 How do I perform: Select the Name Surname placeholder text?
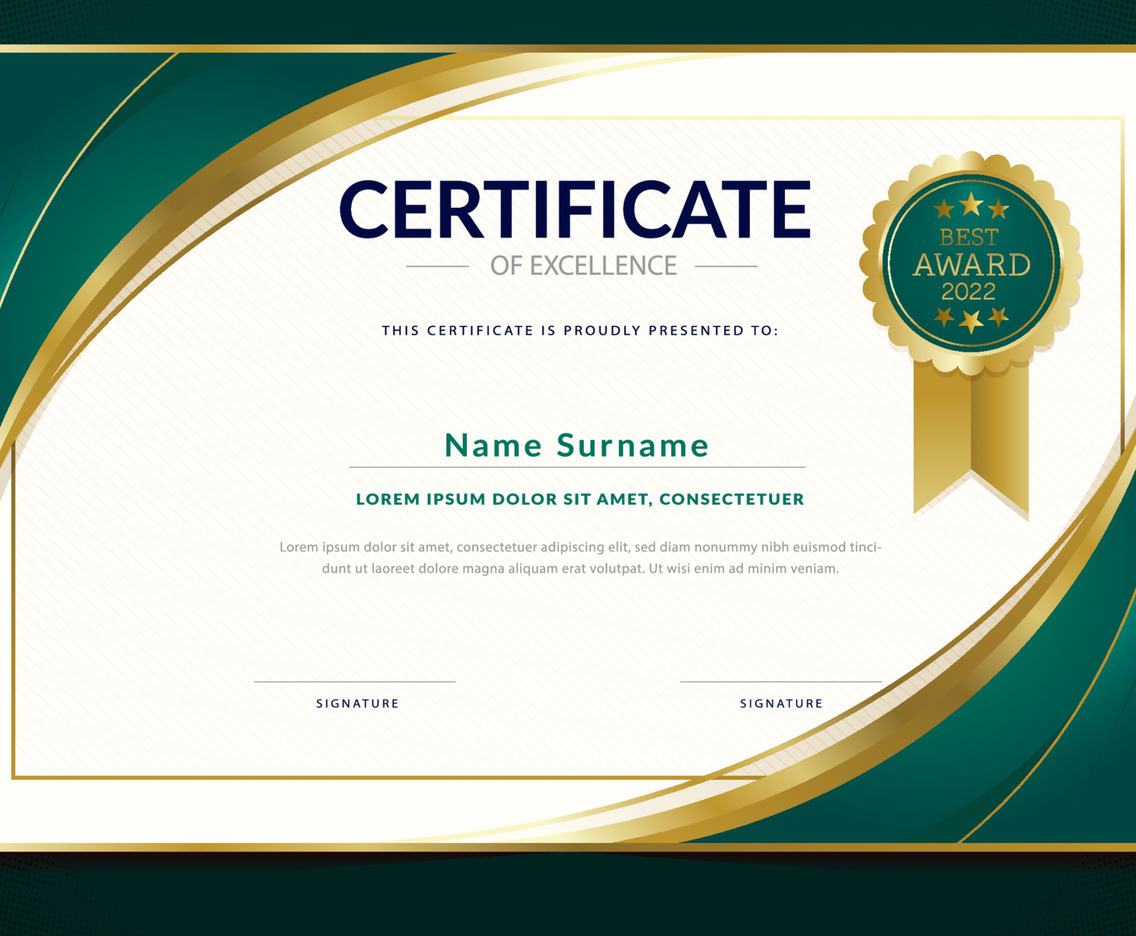[577, 445]
